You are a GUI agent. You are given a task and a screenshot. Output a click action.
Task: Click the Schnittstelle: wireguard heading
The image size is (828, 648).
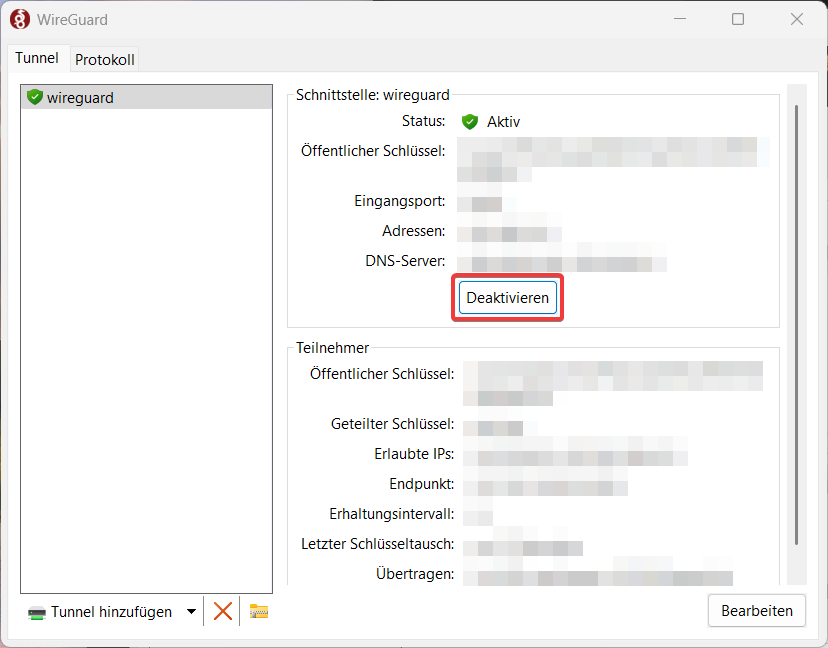pyautogui.click(x=373, y=95)
